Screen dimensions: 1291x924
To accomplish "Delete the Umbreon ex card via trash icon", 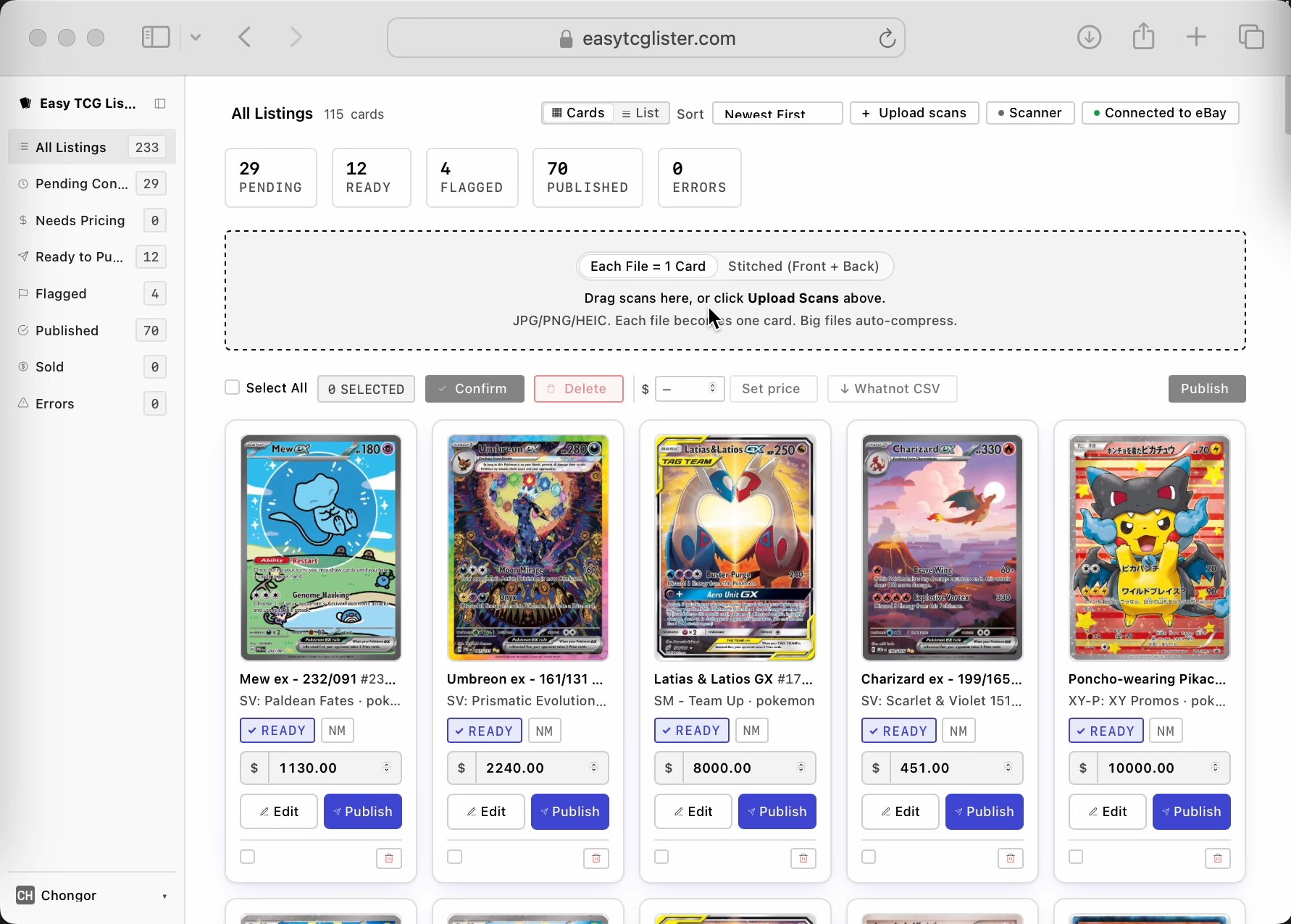I will (596, 858).
